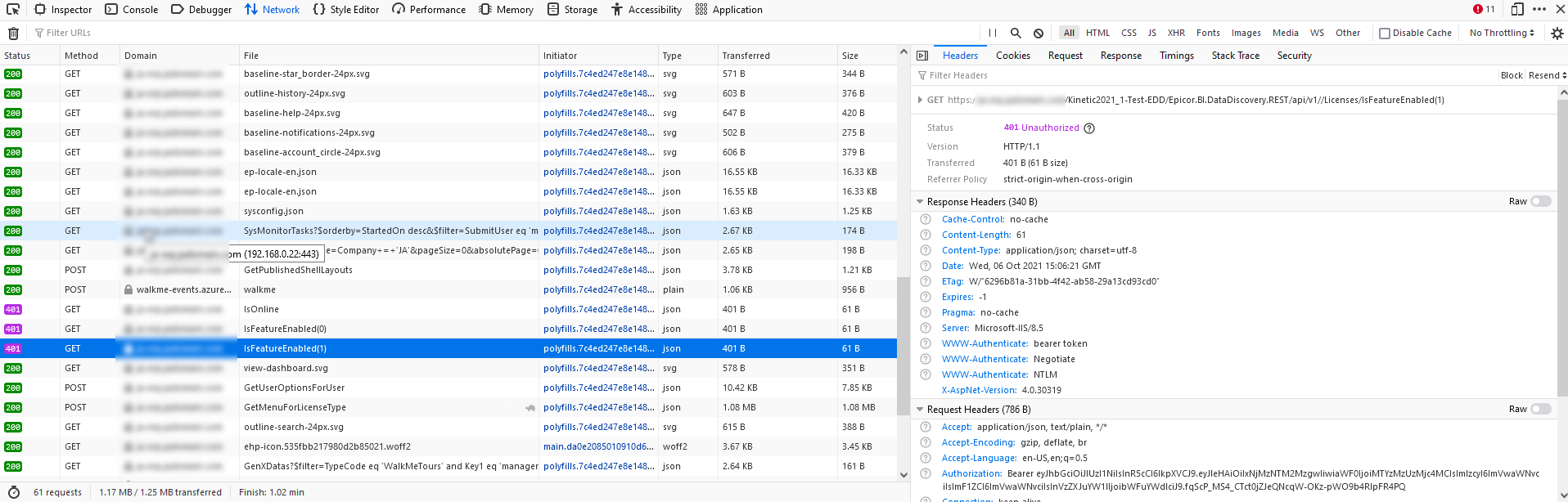Open the Timings details tab

(x=1177, y=56)
